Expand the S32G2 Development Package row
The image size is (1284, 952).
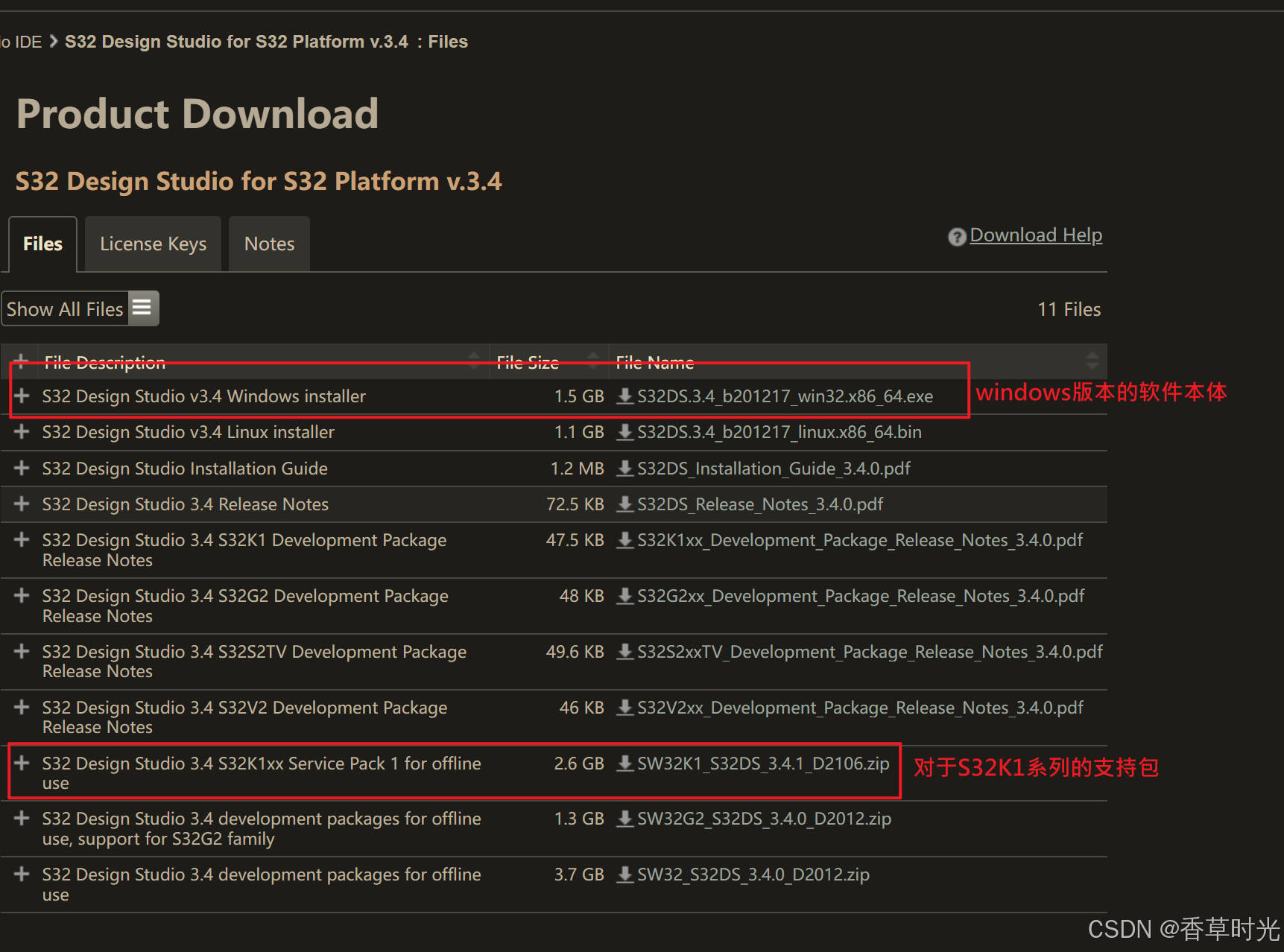[22, 595]
